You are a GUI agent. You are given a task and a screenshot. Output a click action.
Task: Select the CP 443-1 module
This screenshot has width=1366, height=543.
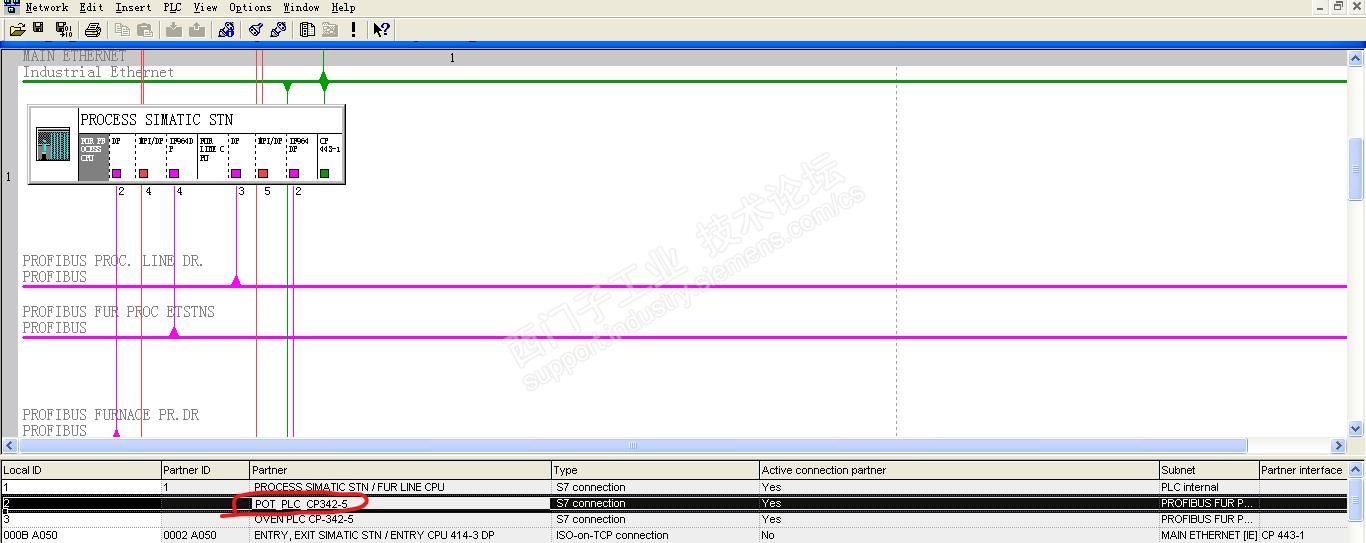coord(330,157)
